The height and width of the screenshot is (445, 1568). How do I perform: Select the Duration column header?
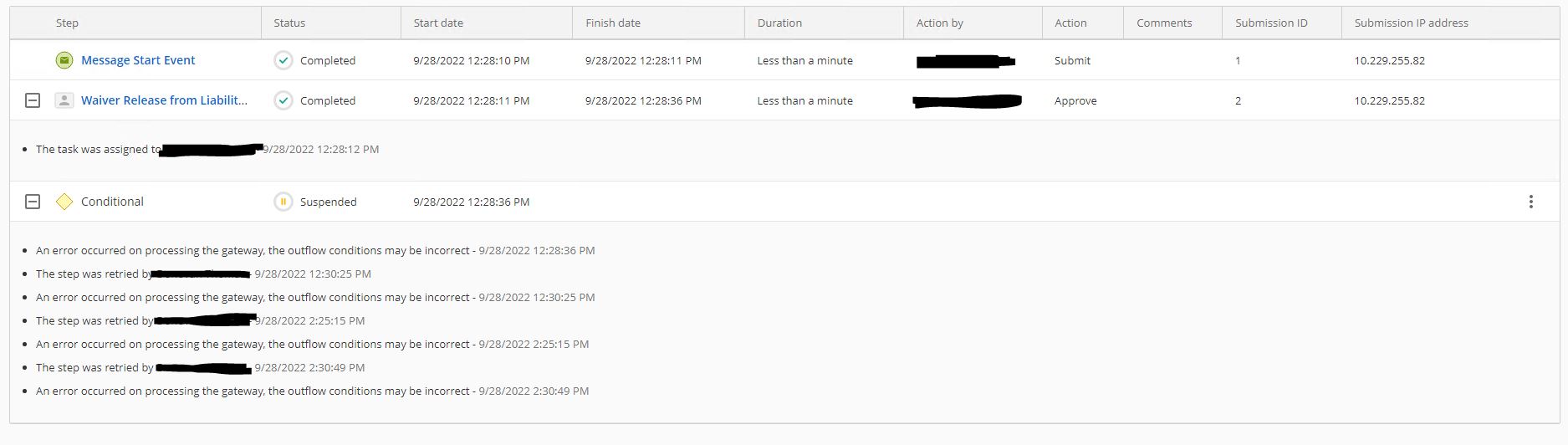click(x=779, y=23)
